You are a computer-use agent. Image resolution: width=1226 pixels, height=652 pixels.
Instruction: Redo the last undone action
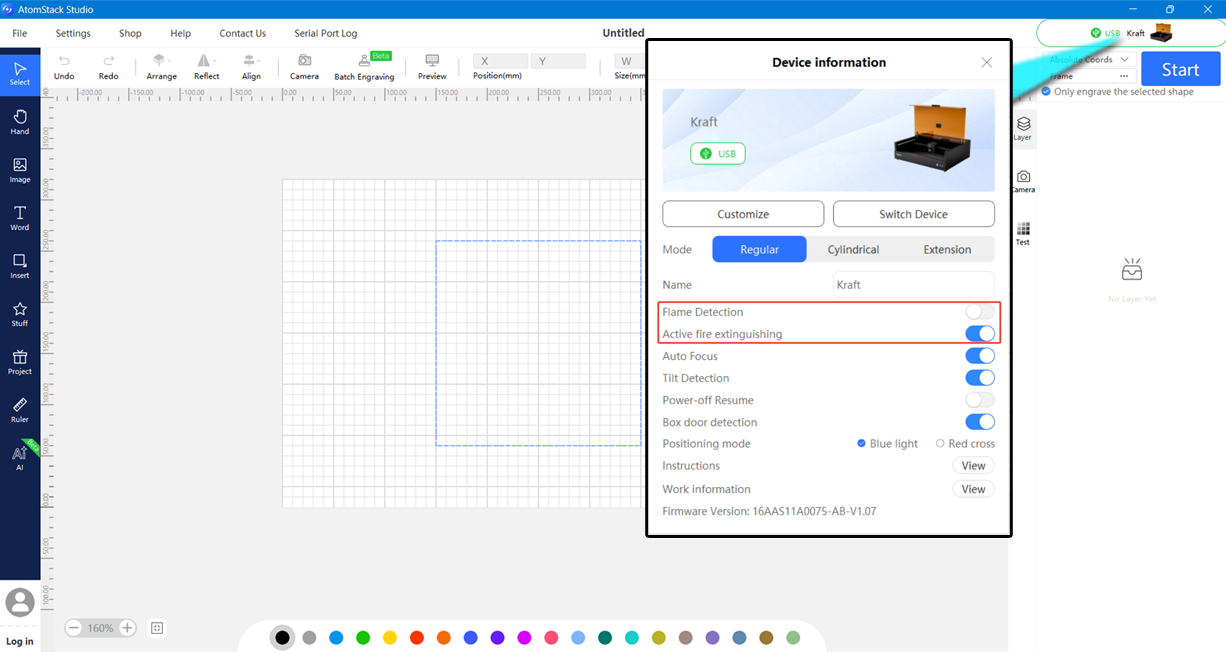109,68
